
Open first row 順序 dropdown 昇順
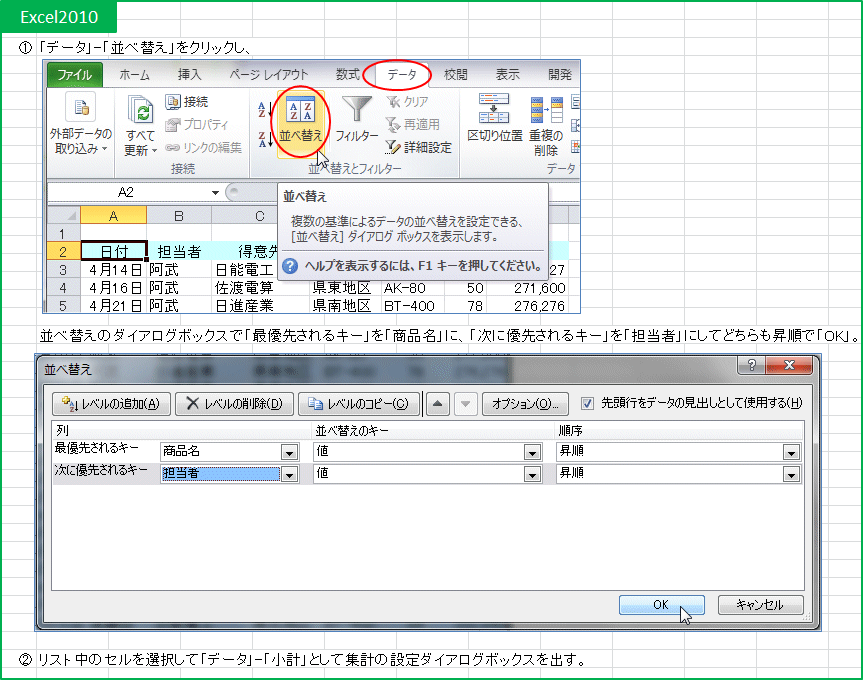(791, 452)
